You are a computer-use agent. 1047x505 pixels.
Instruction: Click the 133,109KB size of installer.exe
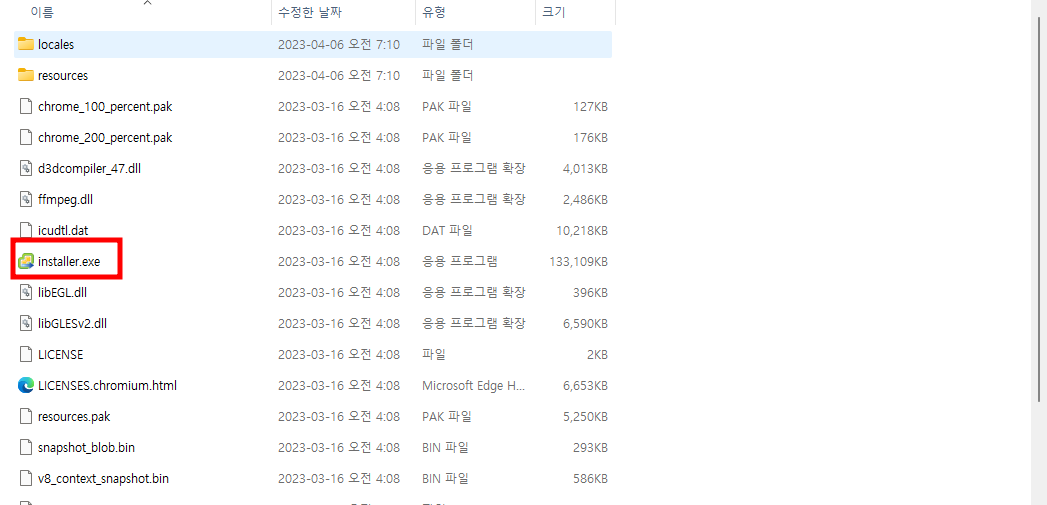578,261
